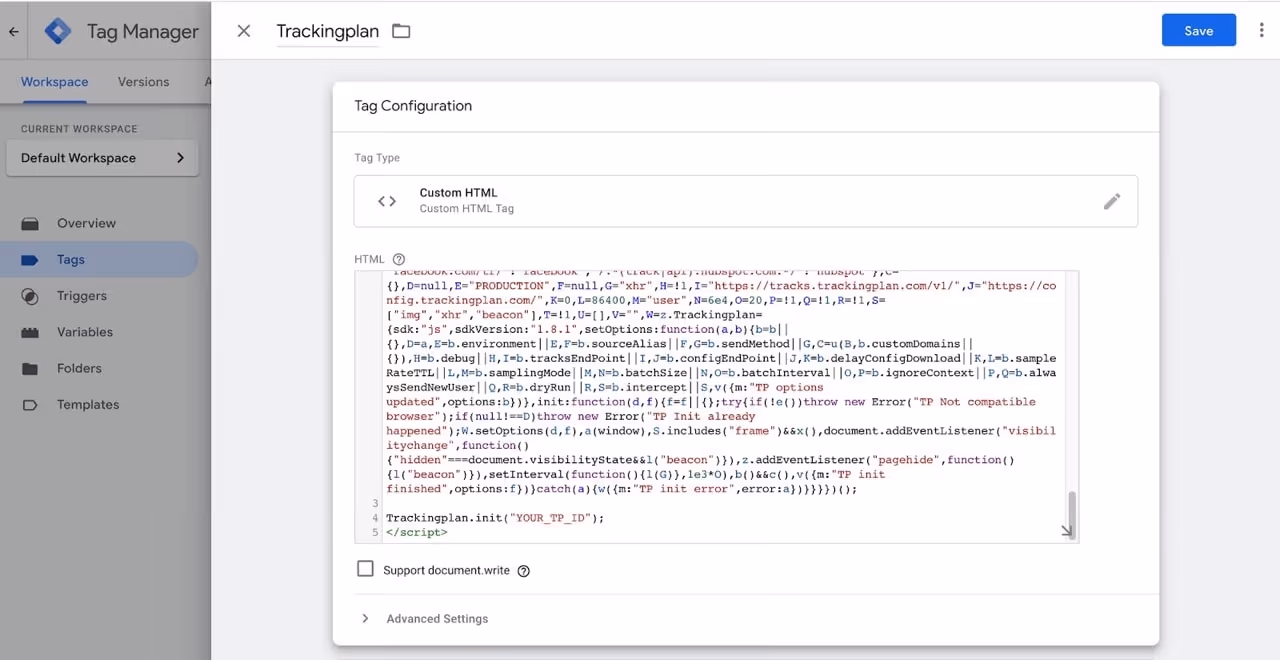
Task: Select the Custom HTML tag type card
Action: tap(745, 201)
